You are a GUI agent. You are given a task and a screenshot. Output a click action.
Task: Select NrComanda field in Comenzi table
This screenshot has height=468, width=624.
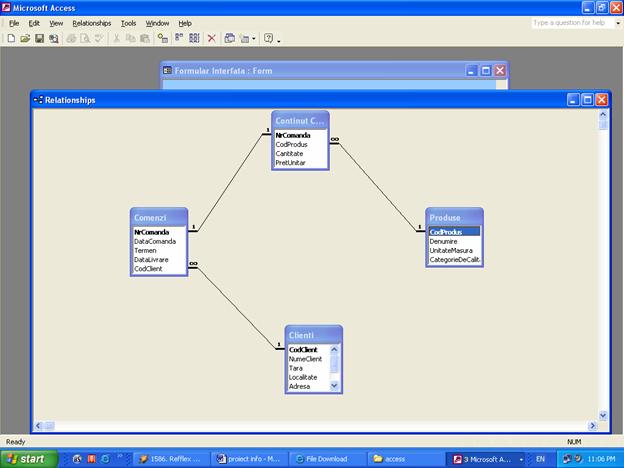pos(152,232)
